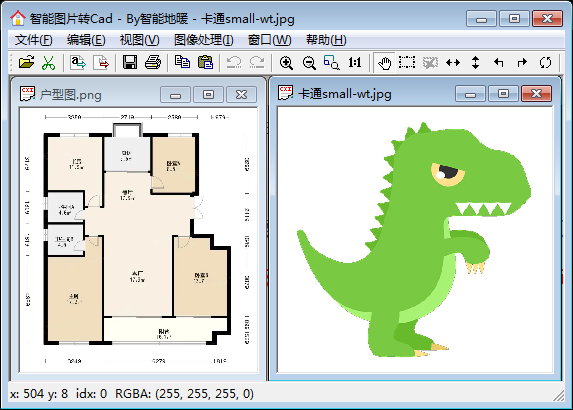Click the vertical flip arrows icon
Image resolution: width=573 pixels, height=410 pixels.
pos(475,62)
